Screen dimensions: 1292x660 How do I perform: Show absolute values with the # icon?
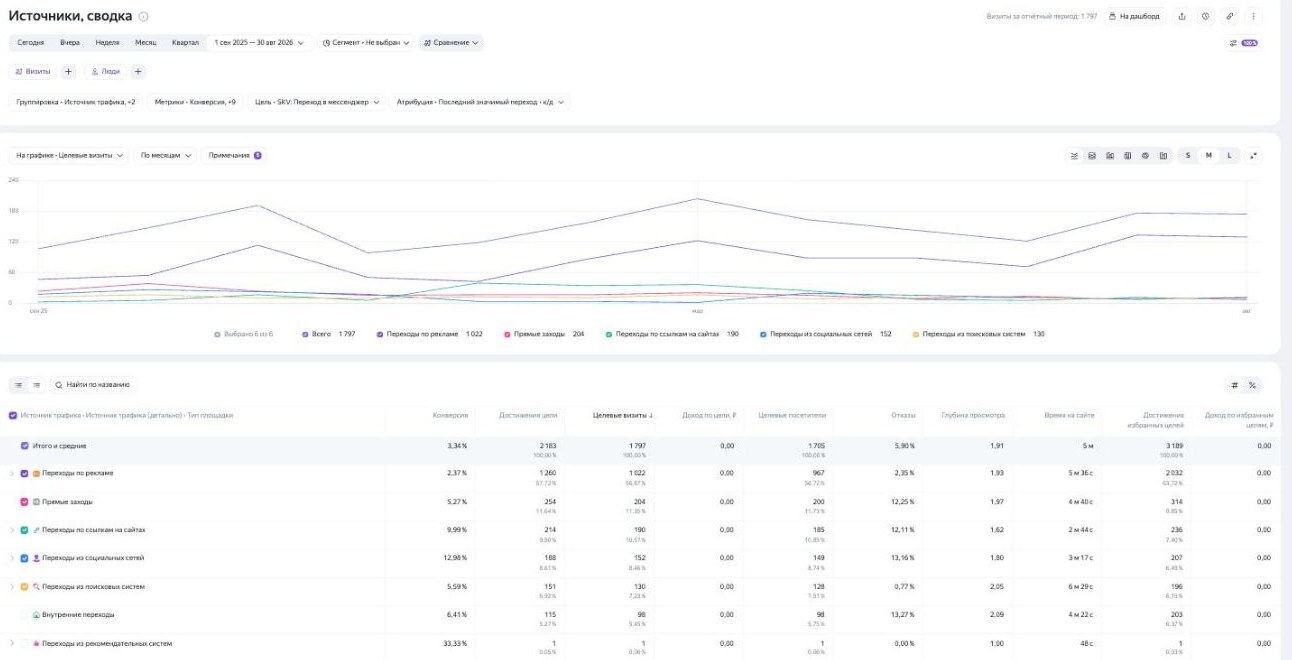1235,385
